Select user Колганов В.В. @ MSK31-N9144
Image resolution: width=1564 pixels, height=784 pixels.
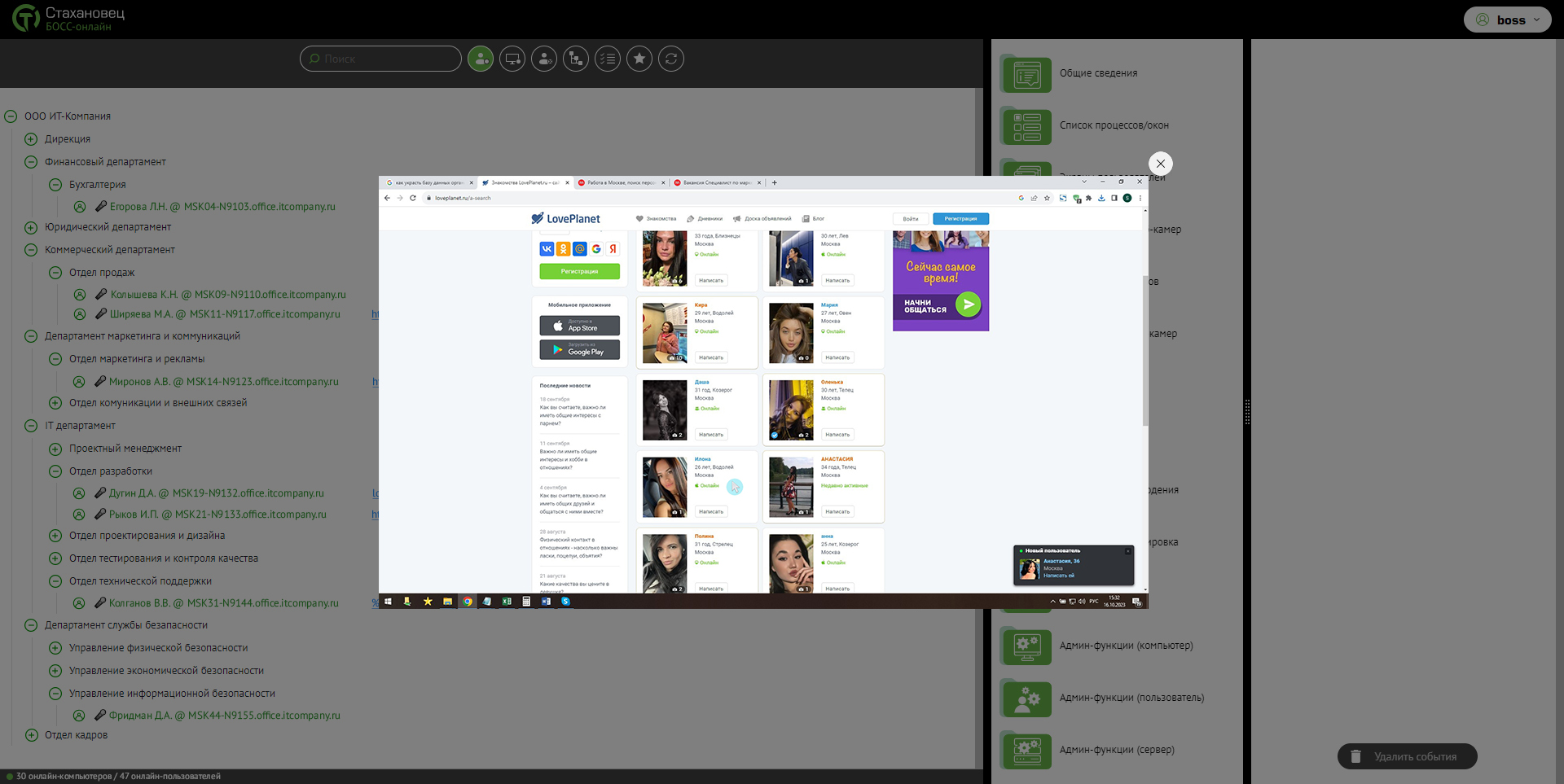[x=224, y=603]
